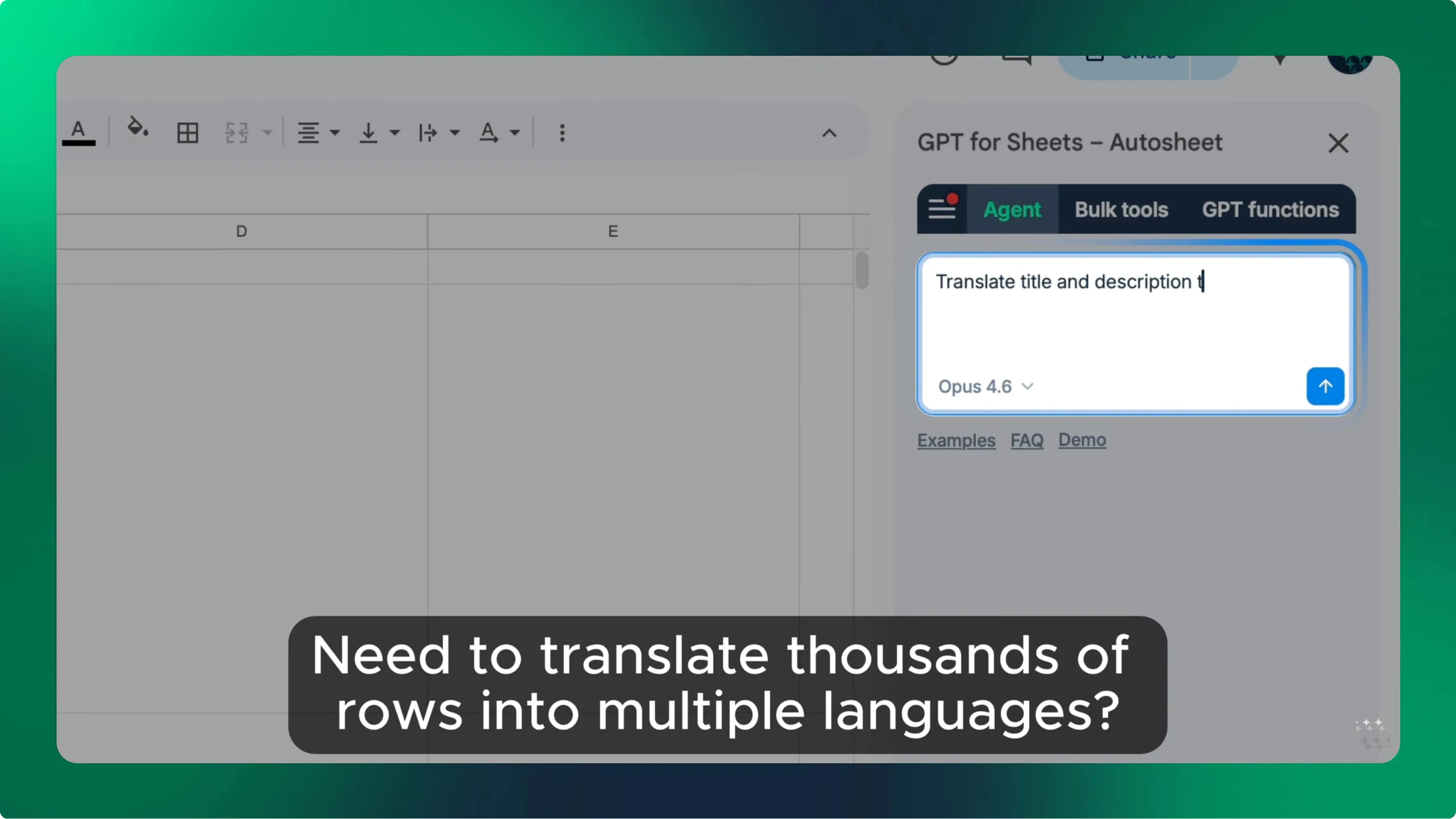Open the Examples link
Screen dimensions: 1456x819
click(x=956, y=440)
